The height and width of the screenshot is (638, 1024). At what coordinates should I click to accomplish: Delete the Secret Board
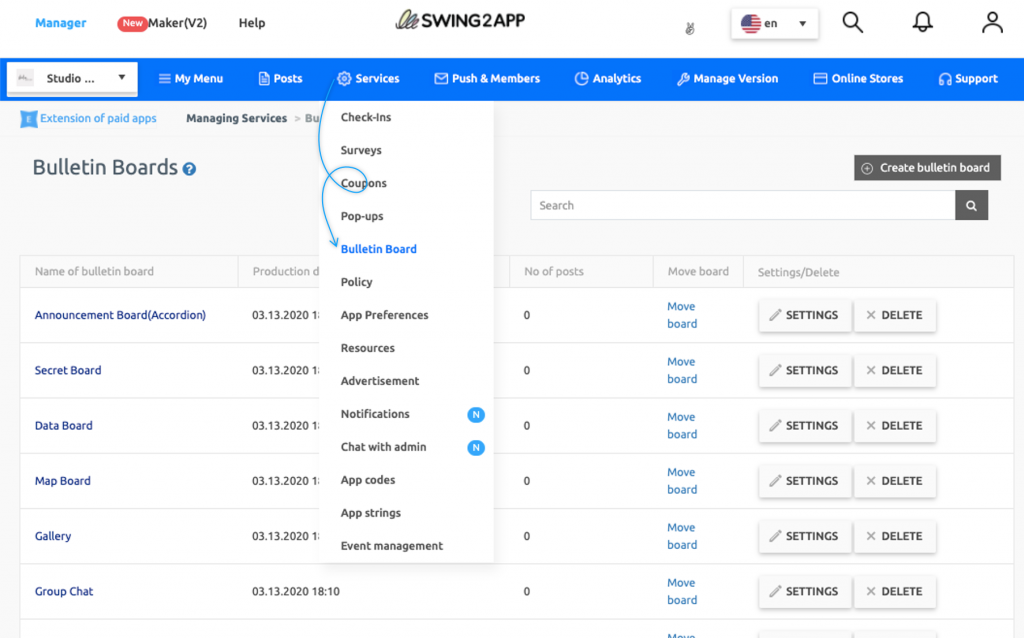tap(894, 370)
